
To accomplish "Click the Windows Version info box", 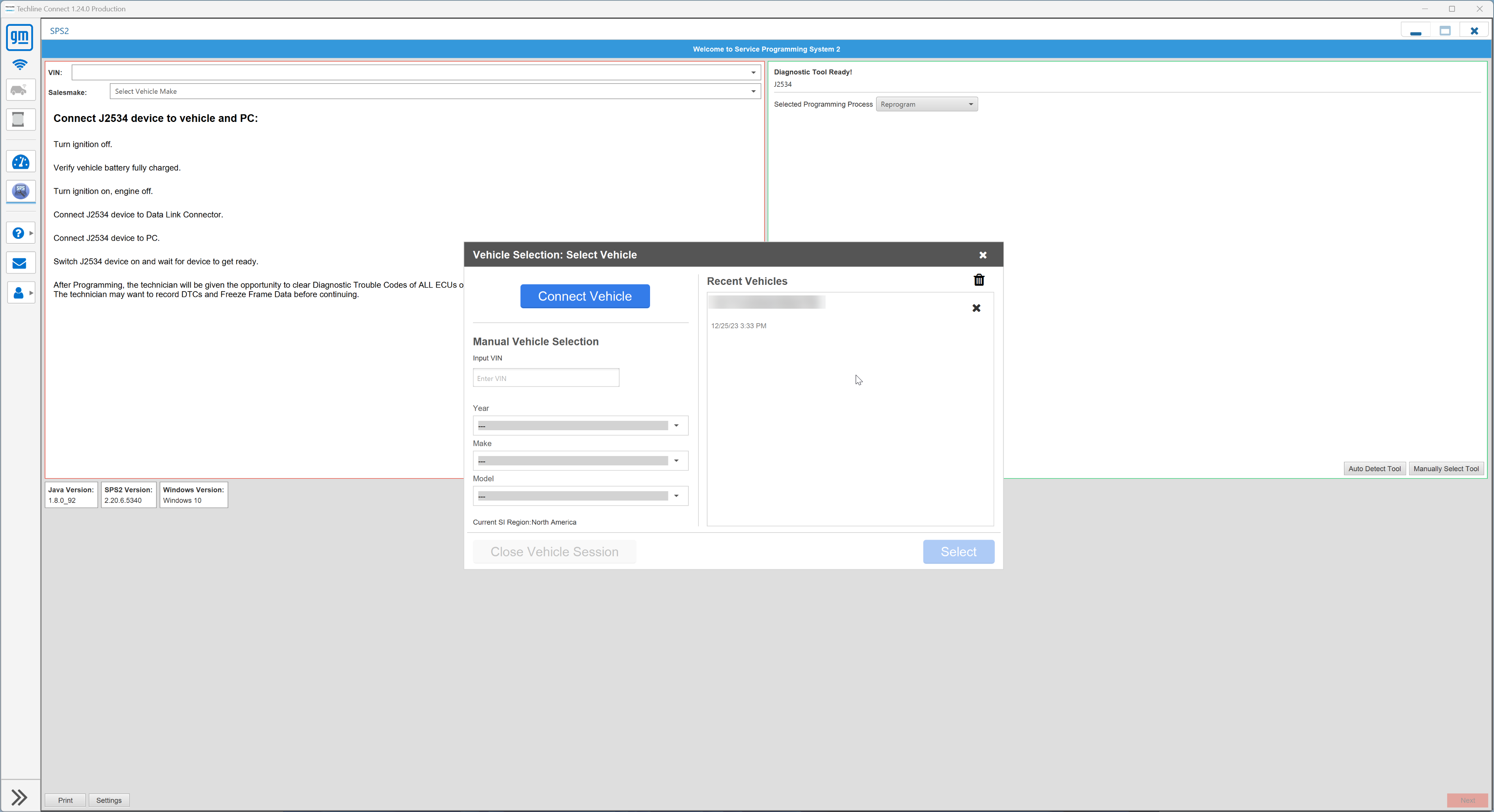I will click(194, 495).
